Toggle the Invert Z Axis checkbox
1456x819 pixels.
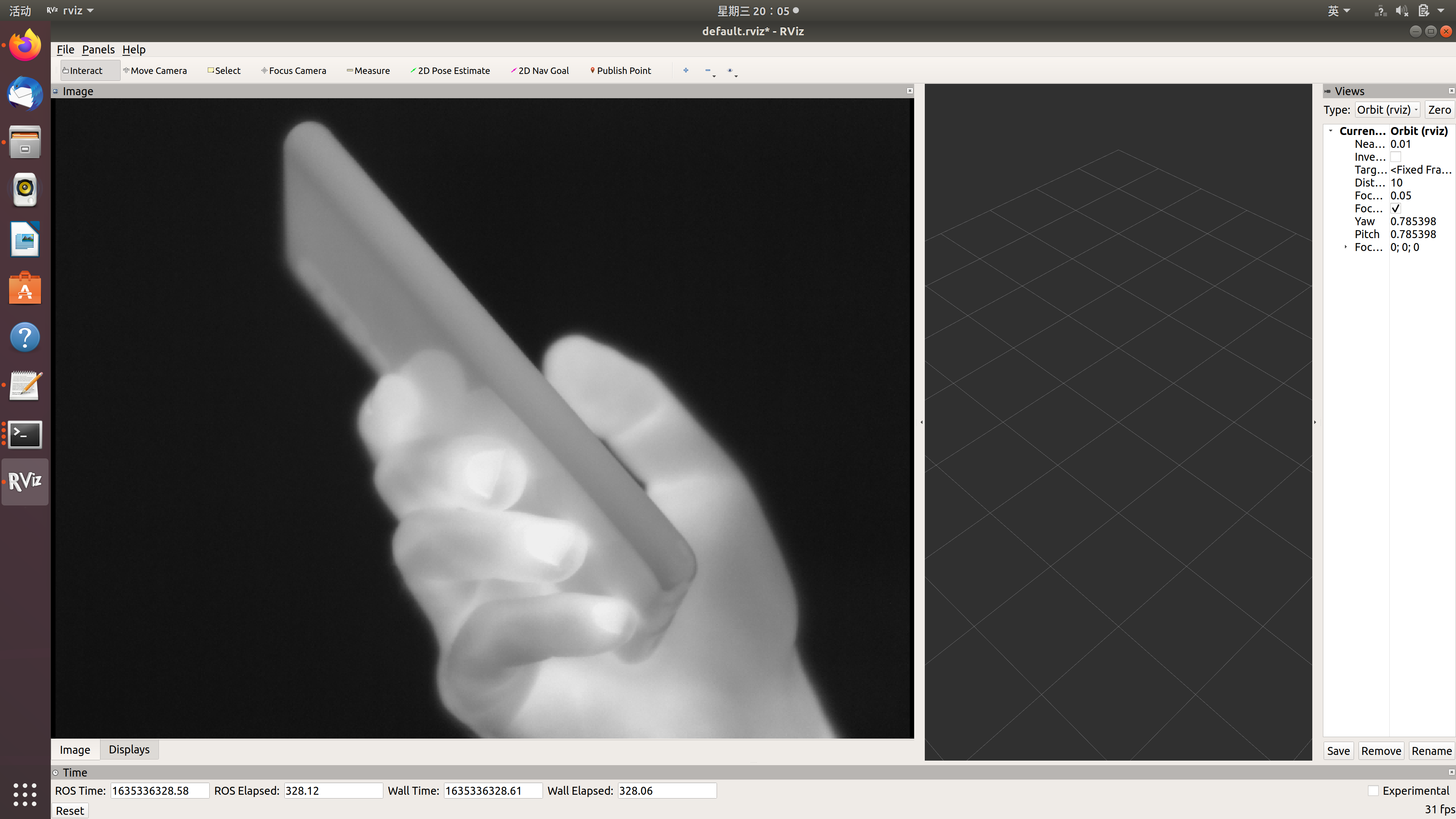[1395, 157]
